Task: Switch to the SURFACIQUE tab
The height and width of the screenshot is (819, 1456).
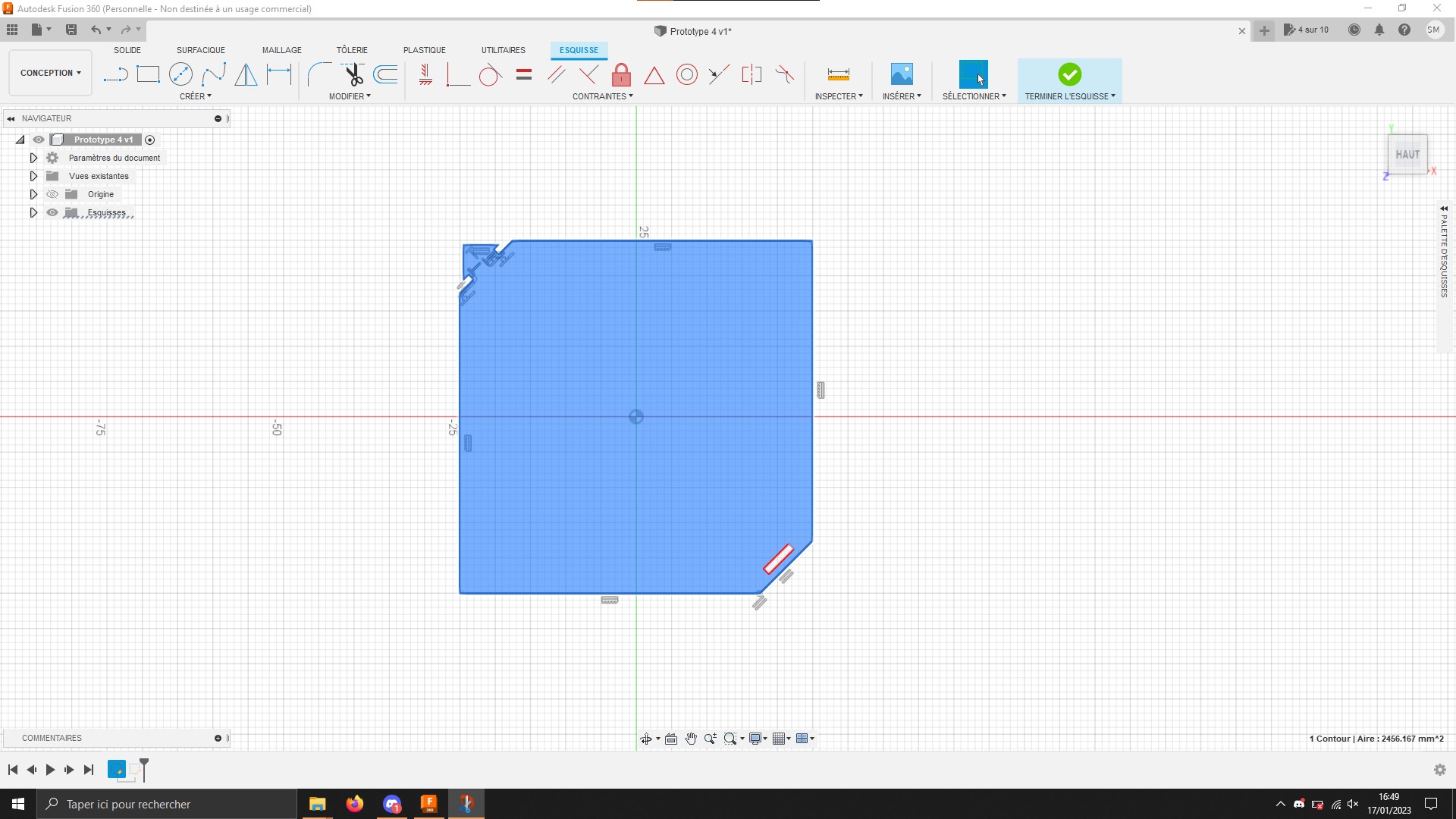Action: tap(201, 50)
